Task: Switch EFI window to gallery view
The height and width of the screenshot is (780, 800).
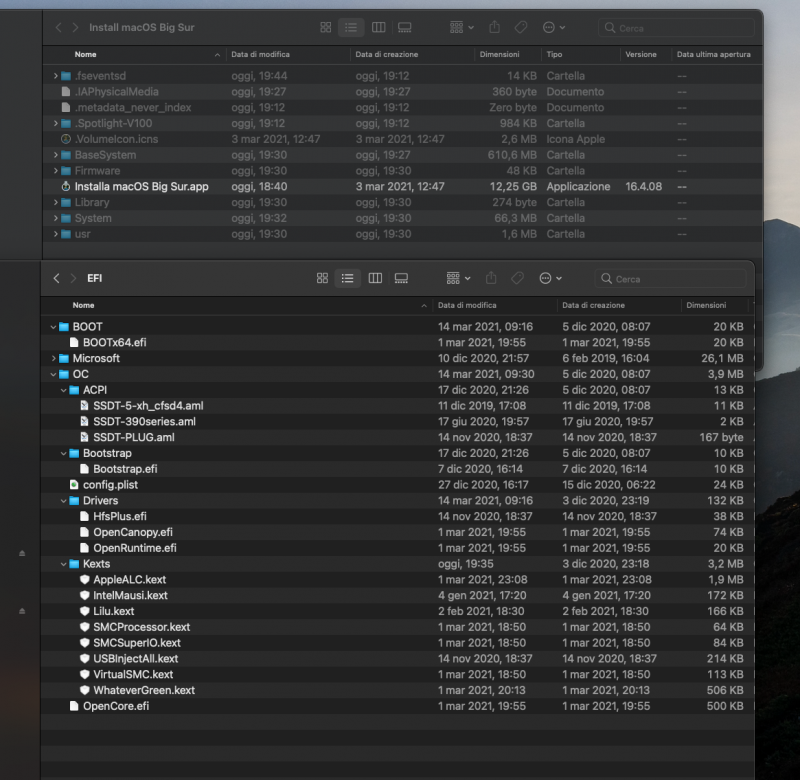Action: coord(401,278)
